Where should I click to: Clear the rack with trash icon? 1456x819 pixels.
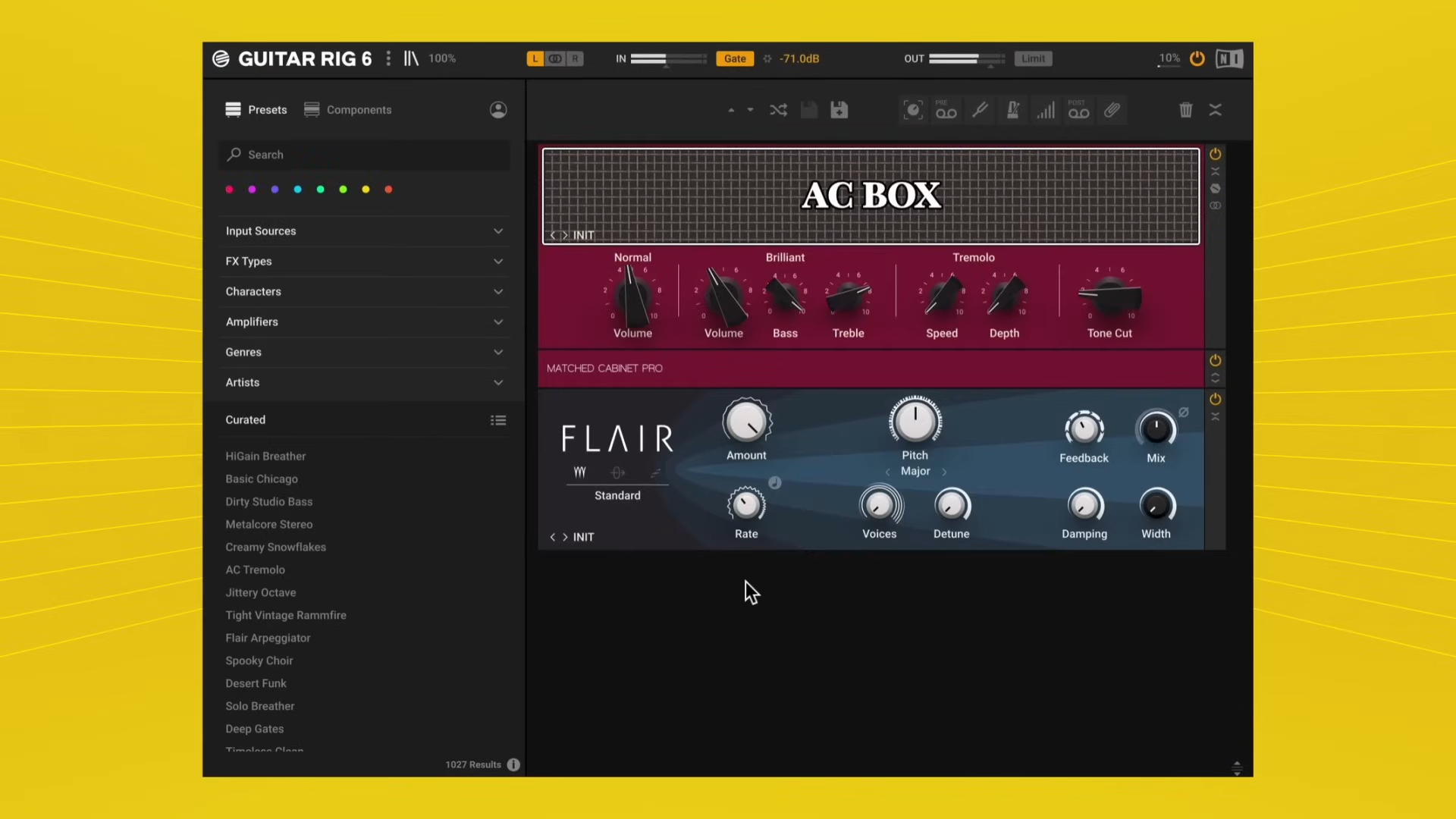[x=1186, y=110]
